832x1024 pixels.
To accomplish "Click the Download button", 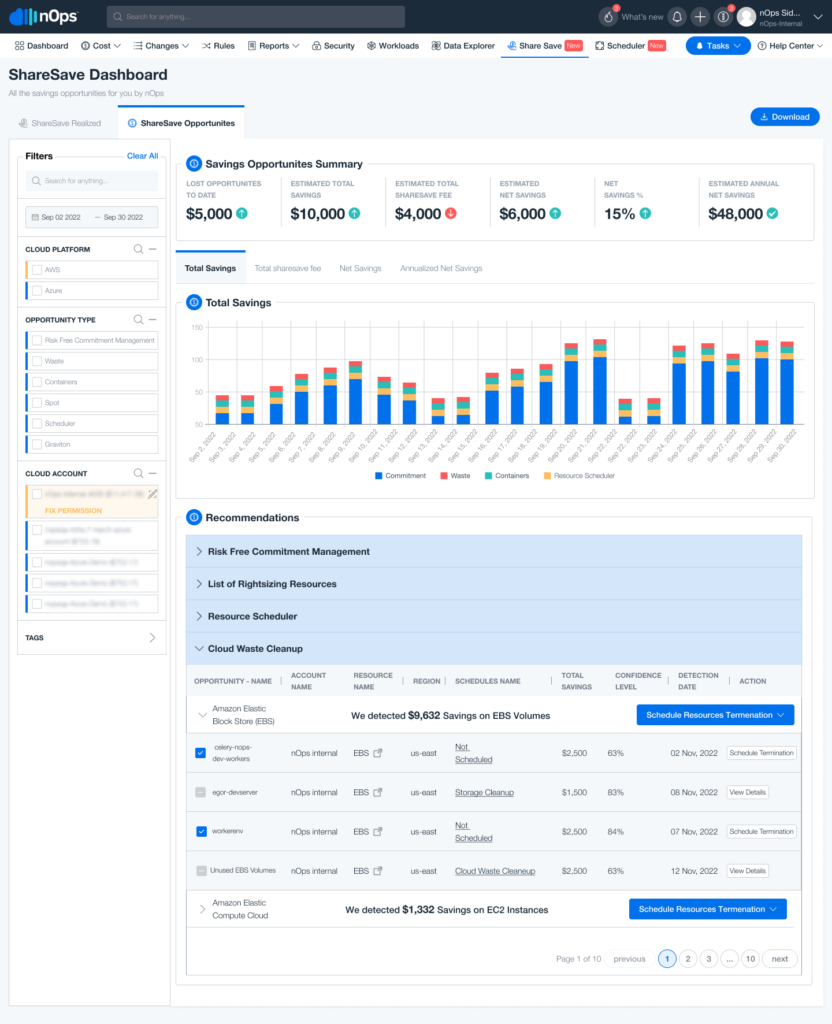I will 785,117.
